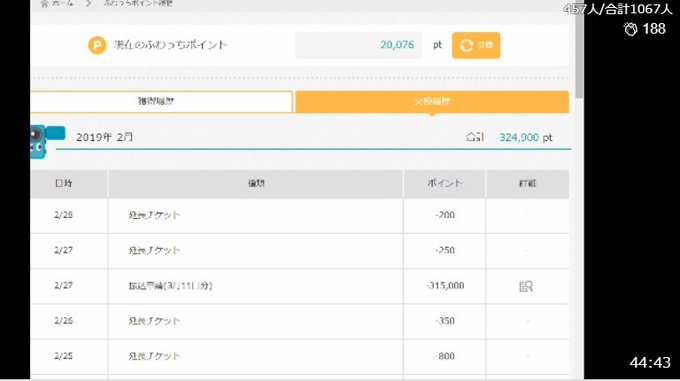The height and width of the screenshot is (381, 680).
Task: Click the 2/27 transfer request row label
Action: (x=170, y=286)
